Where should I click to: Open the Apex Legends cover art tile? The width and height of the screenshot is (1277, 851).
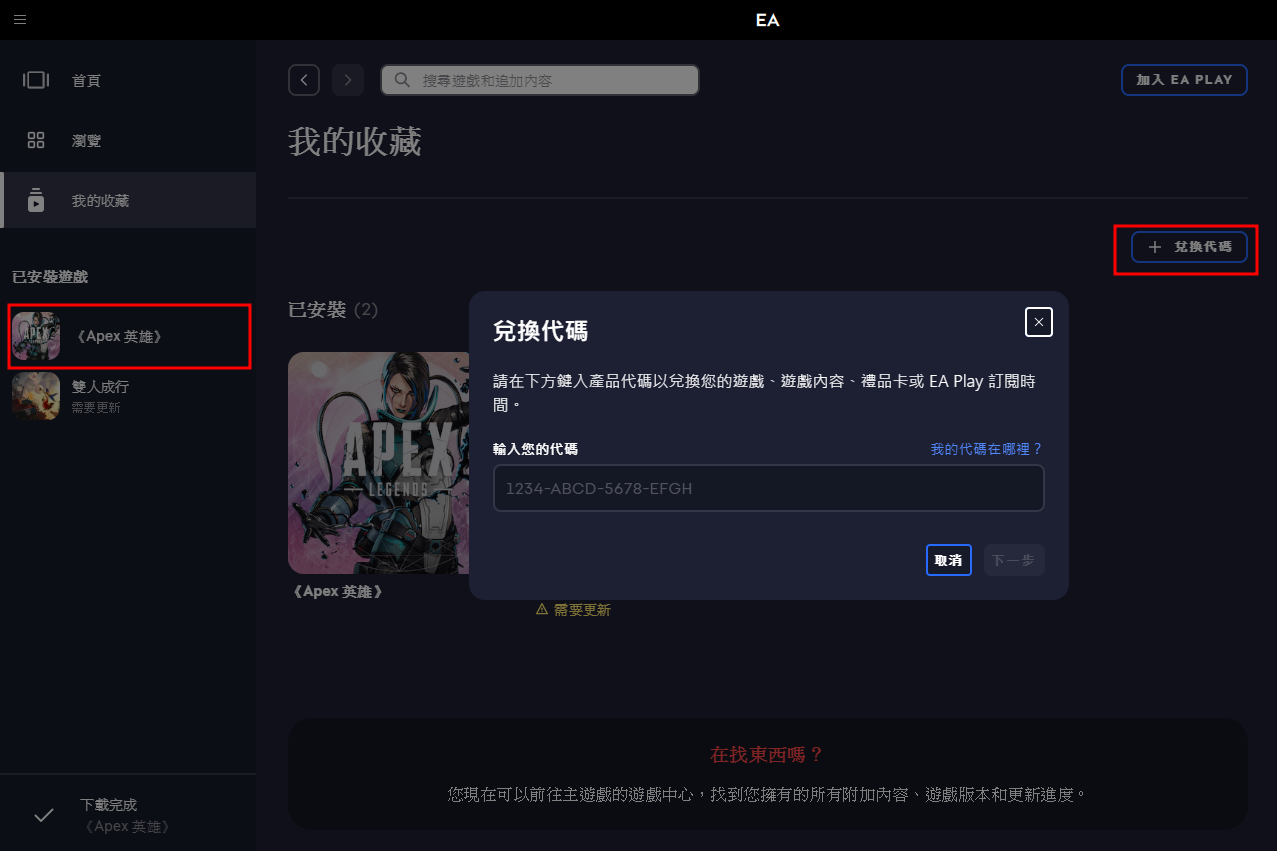379,462
